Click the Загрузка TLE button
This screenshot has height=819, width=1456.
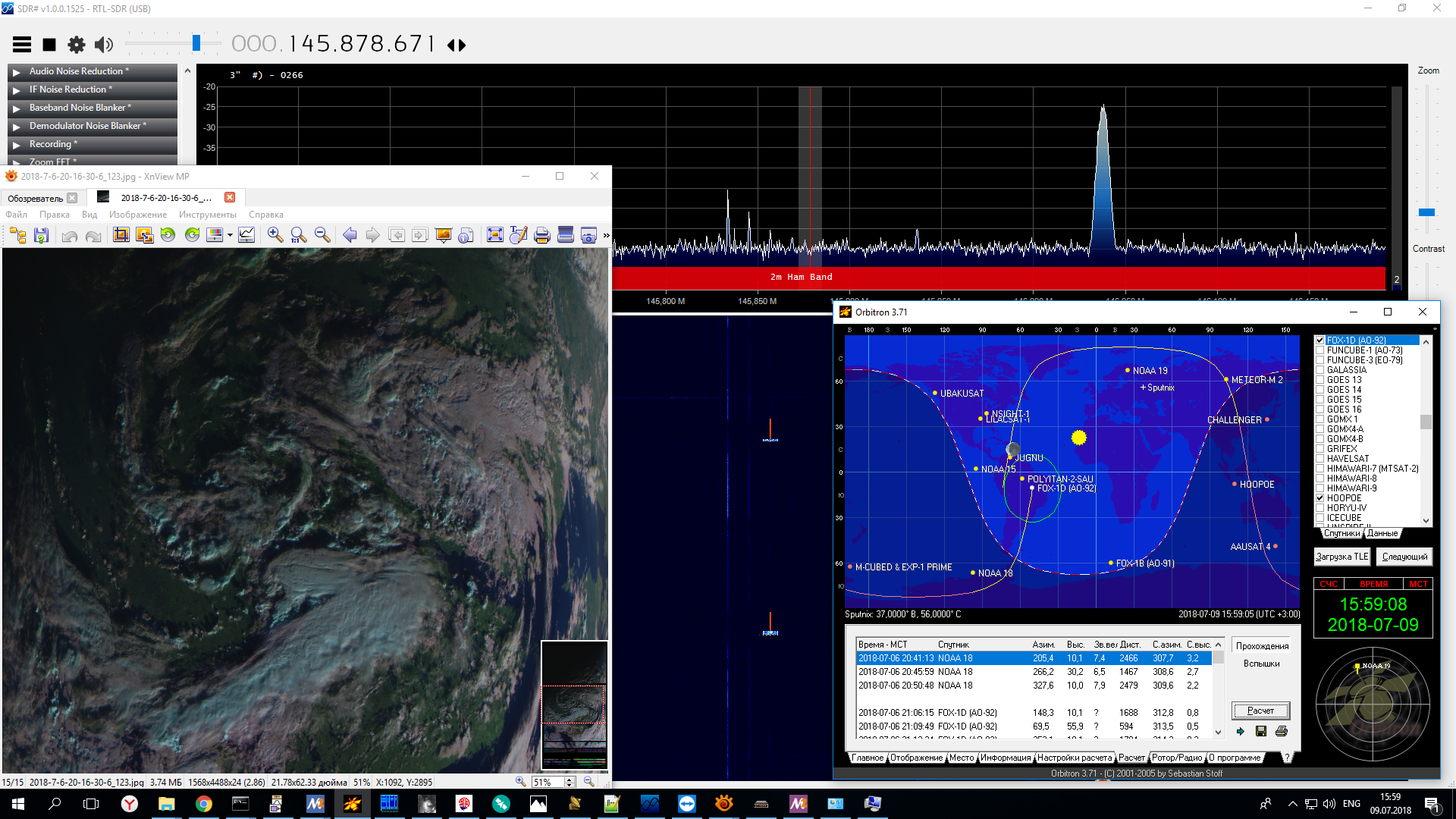pyautogui.click(x=1341, y=557)
